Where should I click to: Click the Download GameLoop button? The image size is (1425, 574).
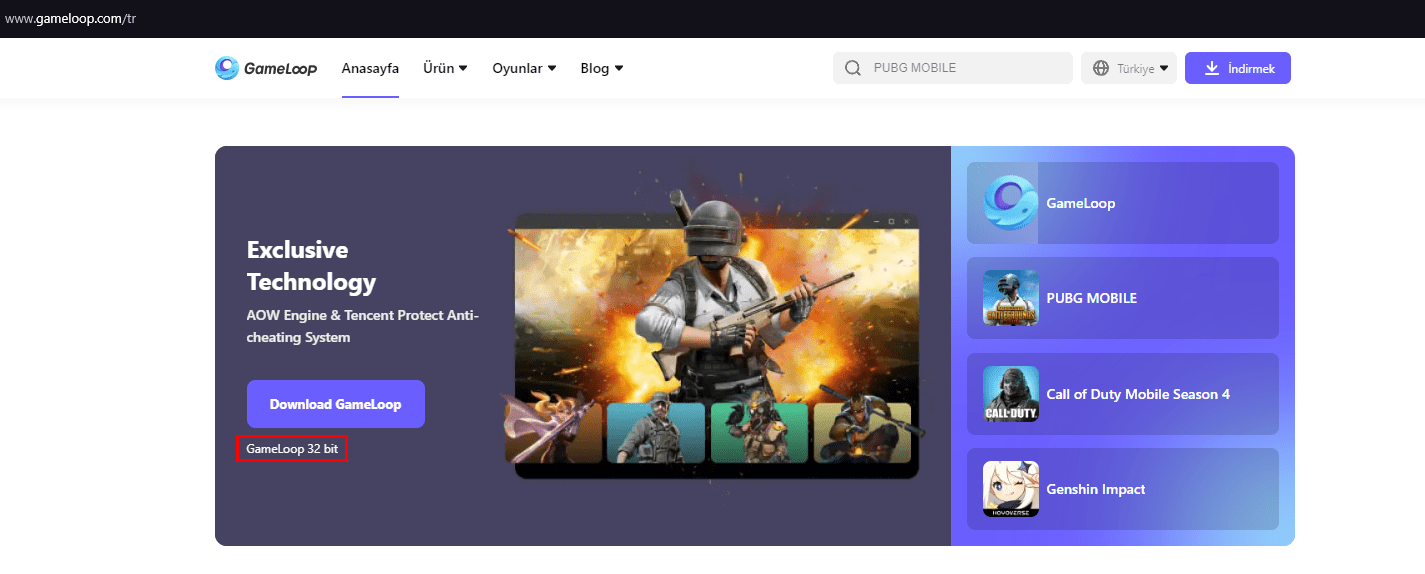[336, 404]
